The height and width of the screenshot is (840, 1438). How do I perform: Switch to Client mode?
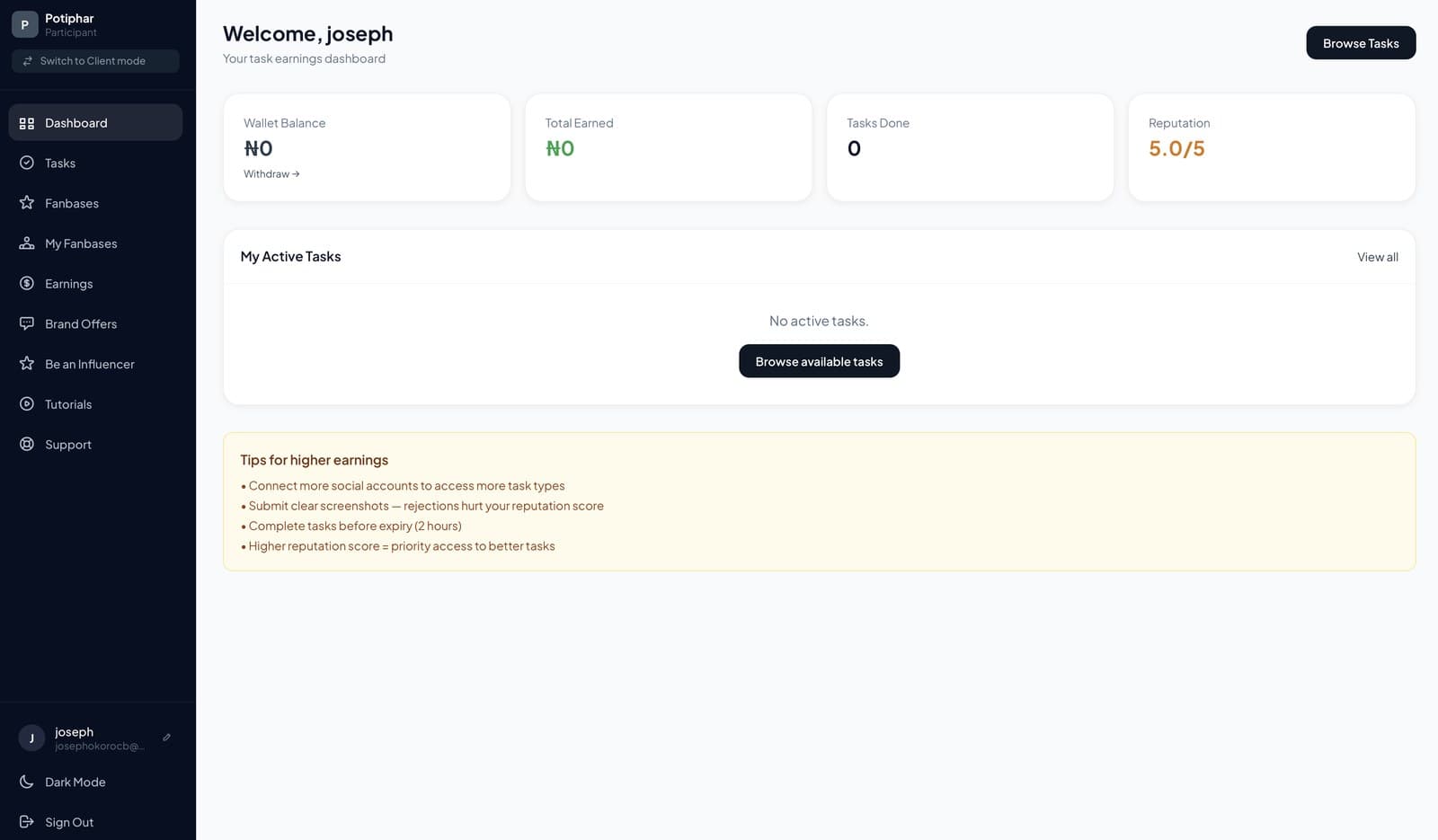click(95, 61)
